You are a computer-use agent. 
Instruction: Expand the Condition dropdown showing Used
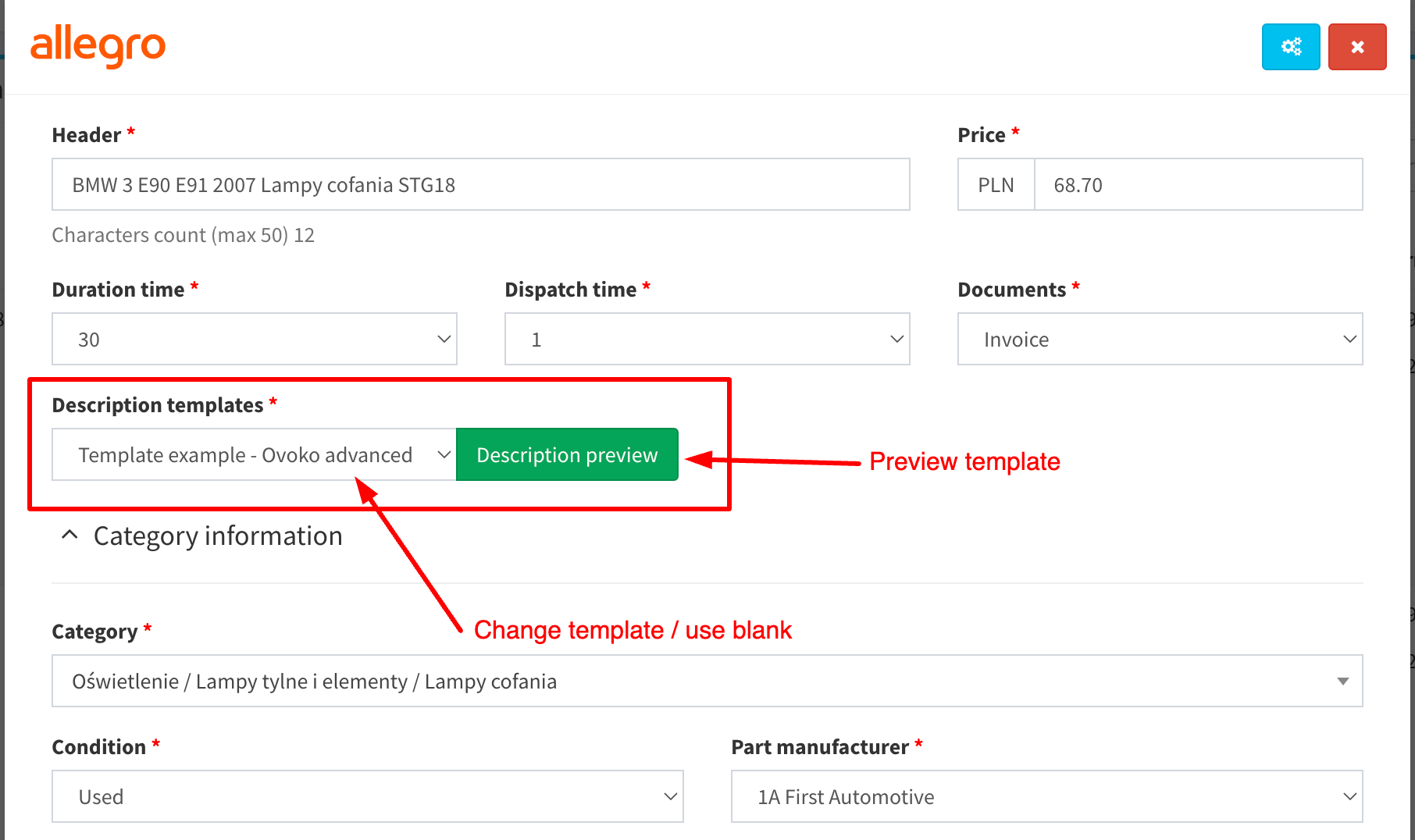point(367,797)
